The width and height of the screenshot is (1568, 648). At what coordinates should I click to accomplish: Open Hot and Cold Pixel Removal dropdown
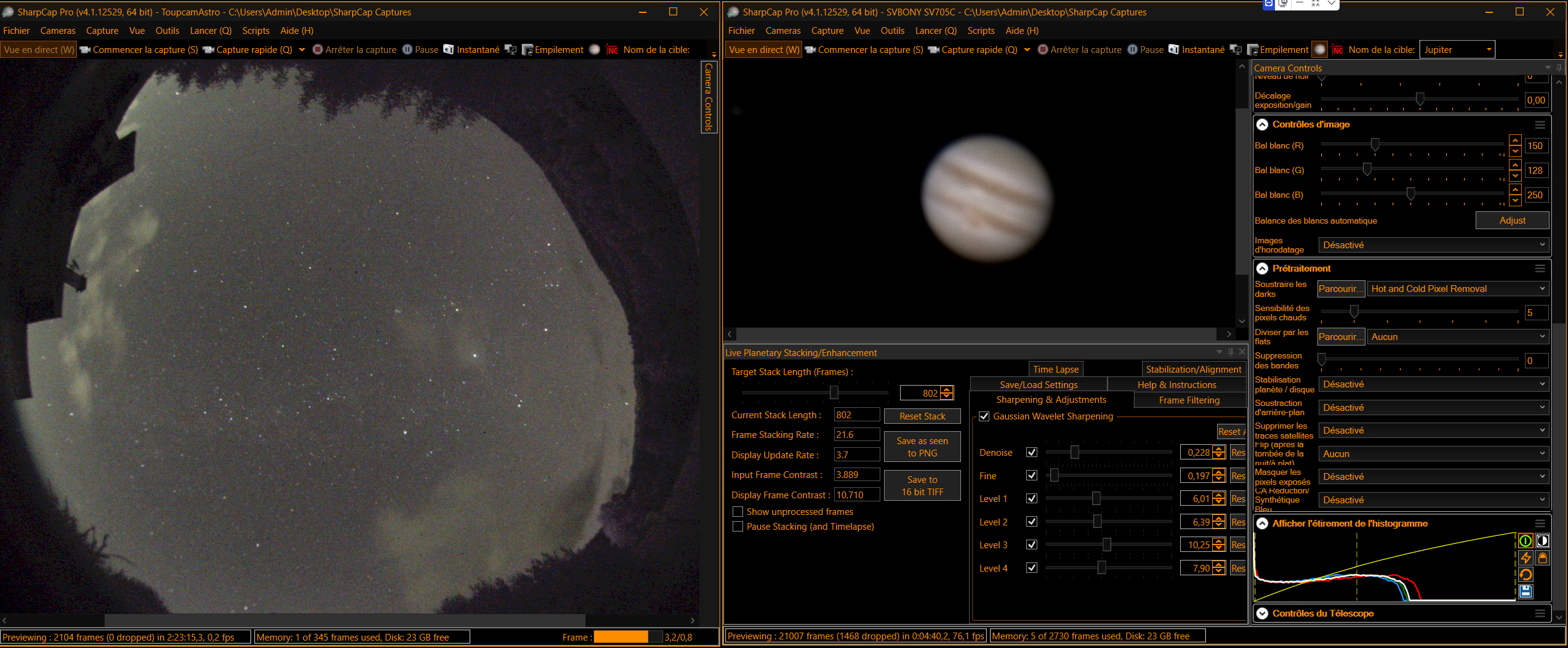click(1457, 289)
